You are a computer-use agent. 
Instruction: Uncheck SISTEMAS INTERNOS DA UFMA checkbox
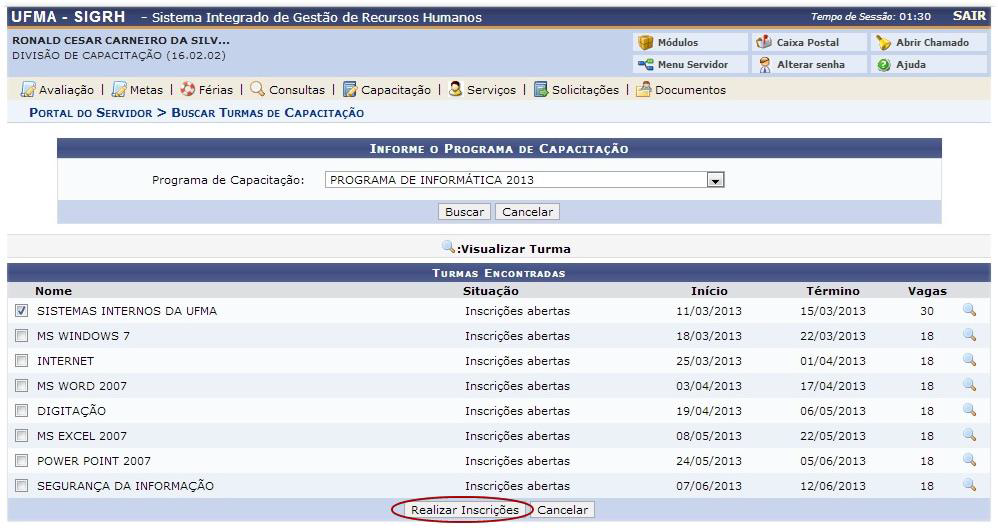[x=22, y=311]
